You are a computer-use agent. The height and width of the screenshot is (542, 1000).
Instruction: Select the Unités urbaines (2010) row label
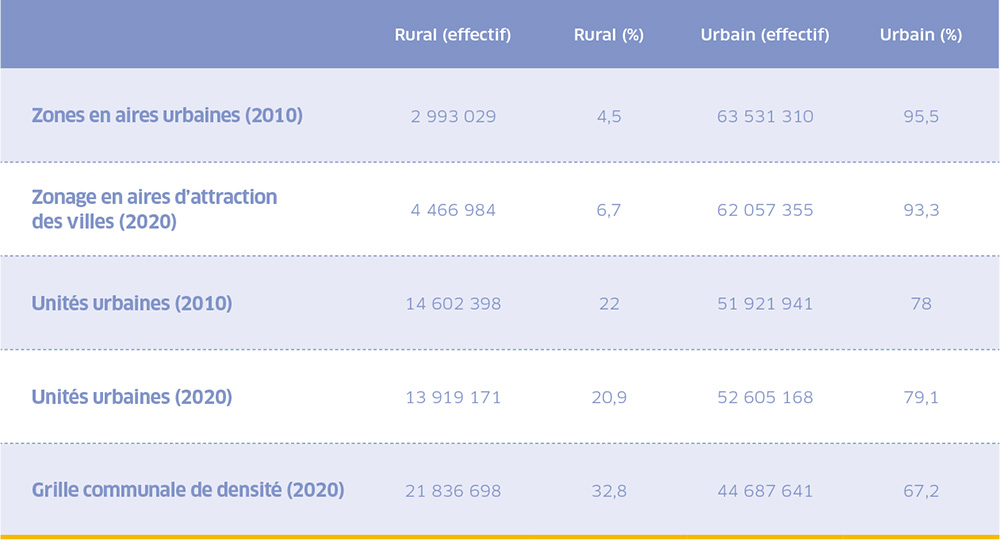[x=132, y=303]
